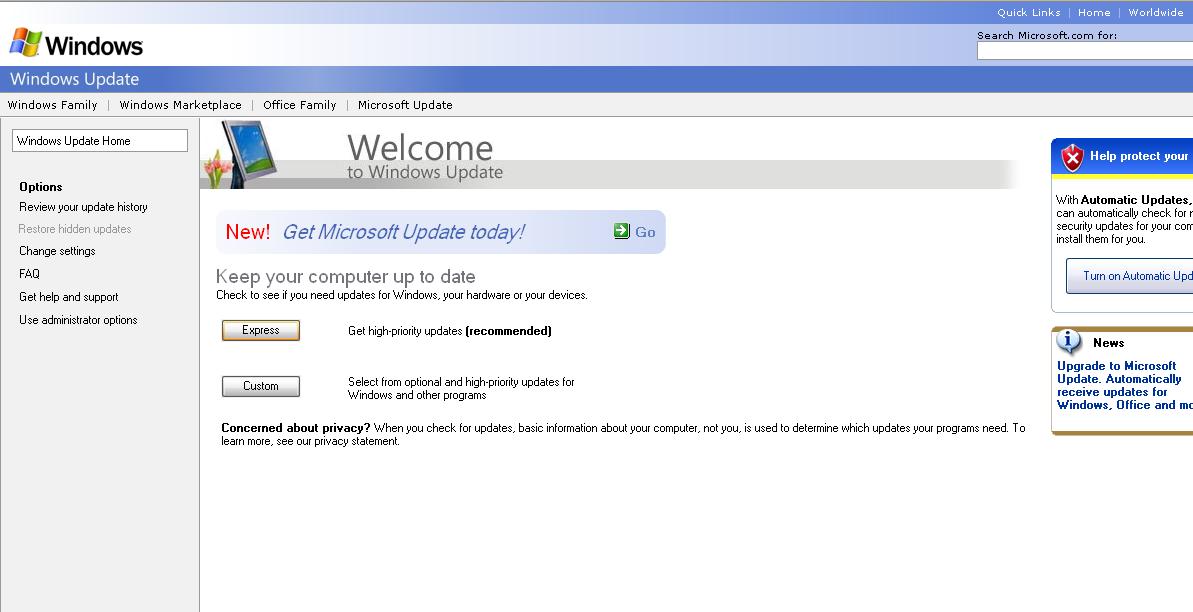Click the Windows logo in the header

pyautogui.click(x=76, y=44)
